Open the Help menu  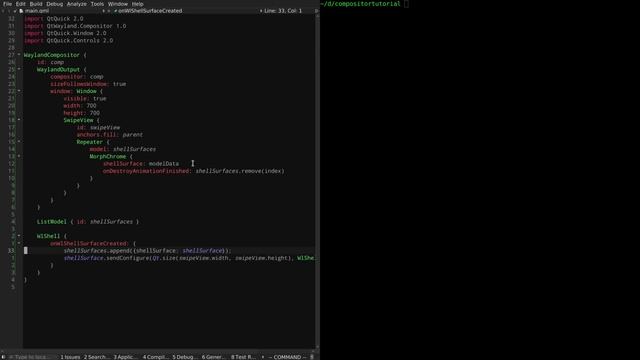pos(138,4)
